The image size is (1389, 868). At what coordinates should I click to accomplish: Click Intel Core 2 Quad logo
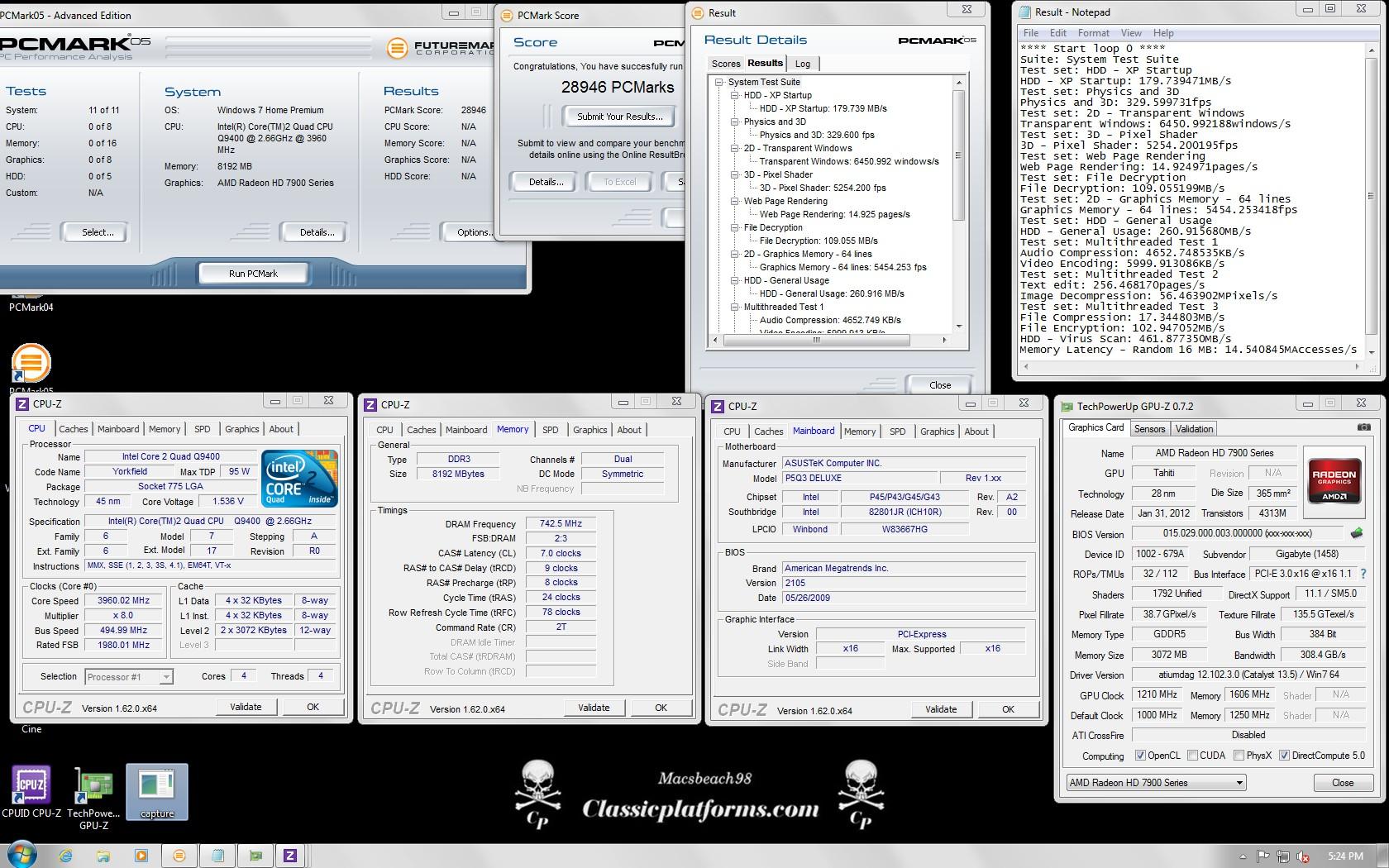(x=299, y=477)
